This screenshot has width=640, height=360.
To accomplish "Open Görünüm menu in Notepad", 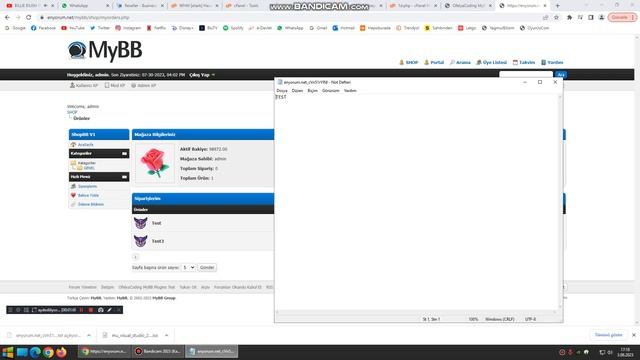I will pyautogui.click(x=331, y=91).
